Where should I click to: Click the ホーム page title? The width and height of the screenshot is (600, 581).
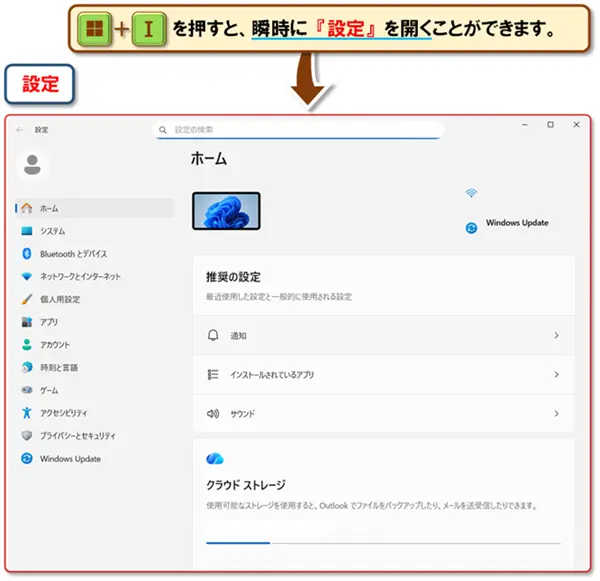point(209,158)
